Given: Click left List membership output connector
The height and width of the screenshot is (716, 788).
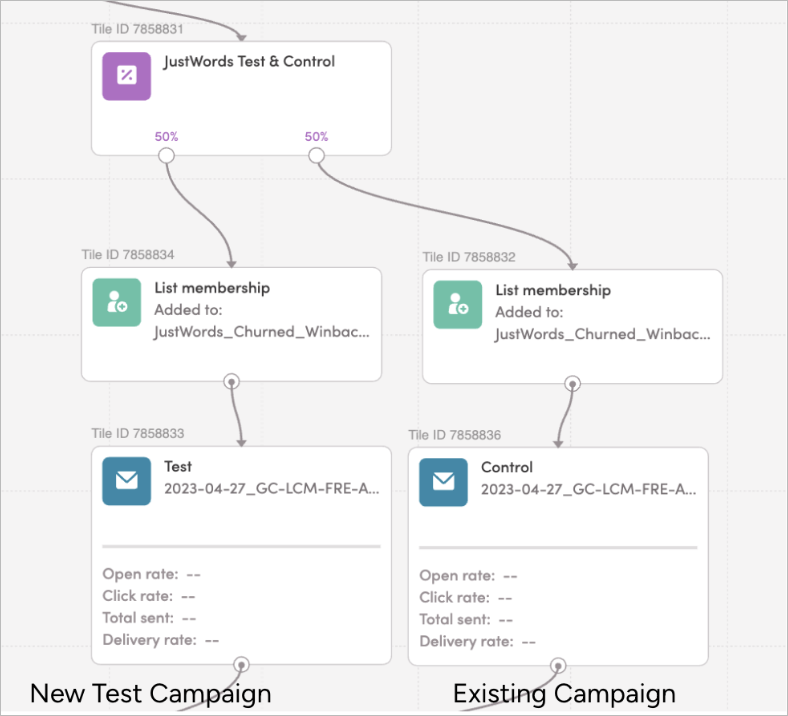Looking at the screenshot, I should point(232,380).
